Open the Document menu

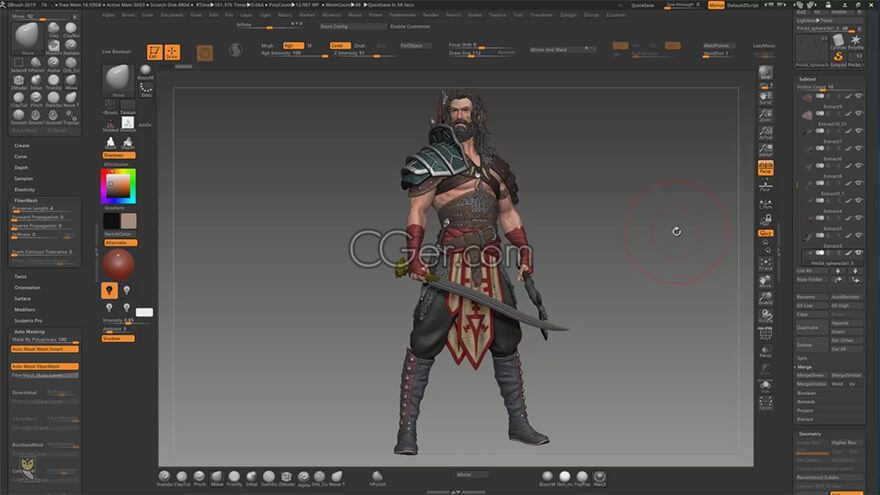tap(172, 15)
